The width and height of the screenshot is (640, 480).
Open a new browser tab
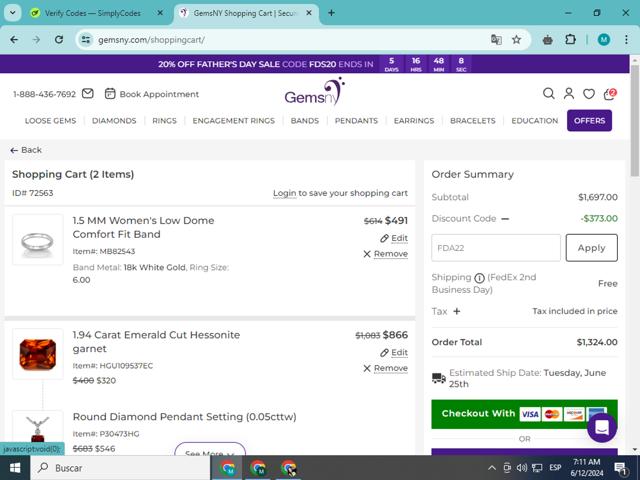331,13
